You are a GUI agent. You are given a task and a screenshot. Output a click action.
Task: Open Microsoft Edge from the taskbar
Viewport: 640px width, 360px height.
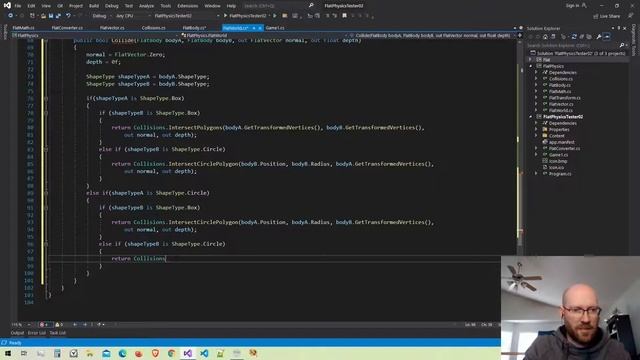pos(122,353)
